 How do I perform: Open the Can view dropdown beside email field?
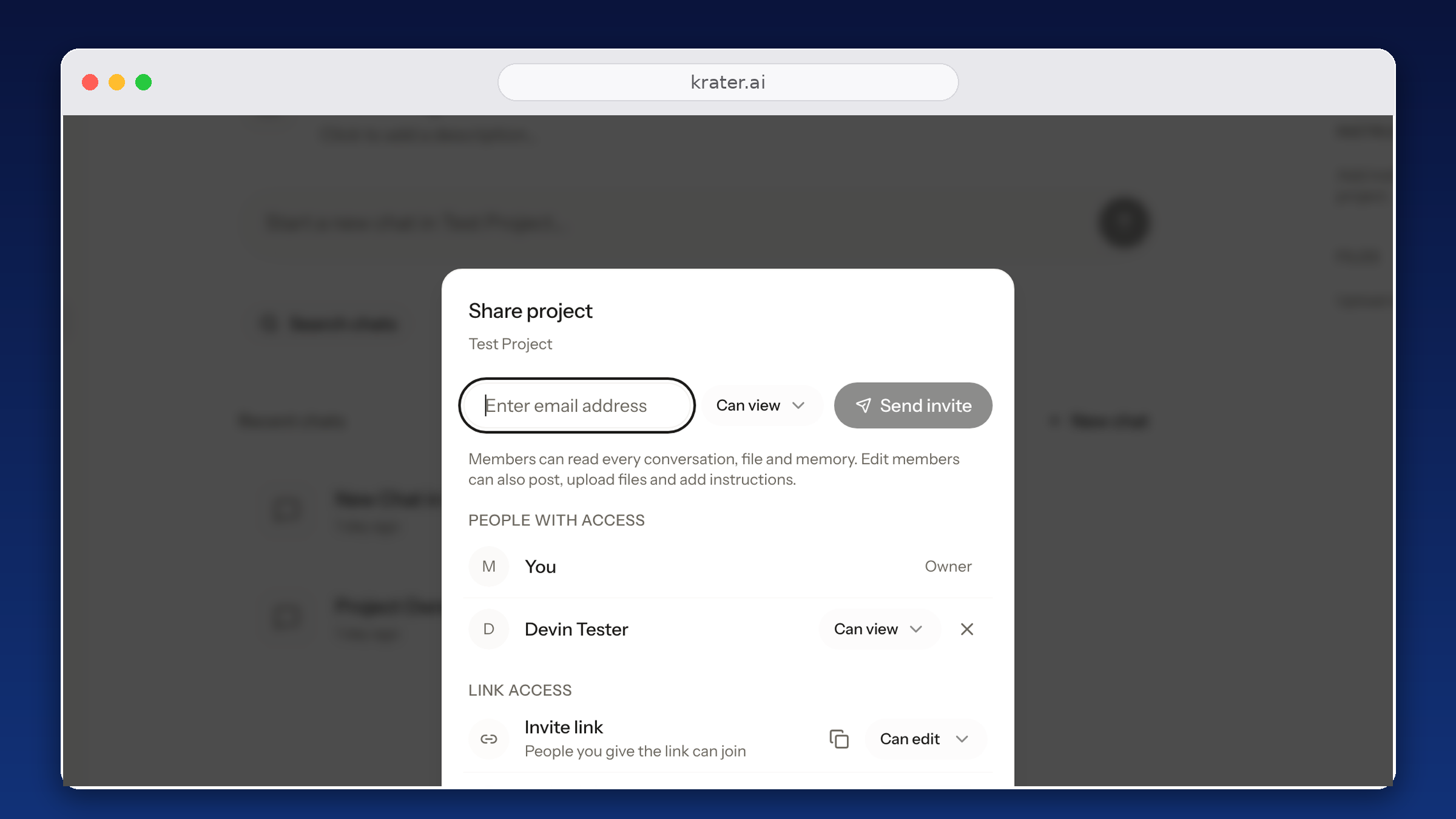762,405
